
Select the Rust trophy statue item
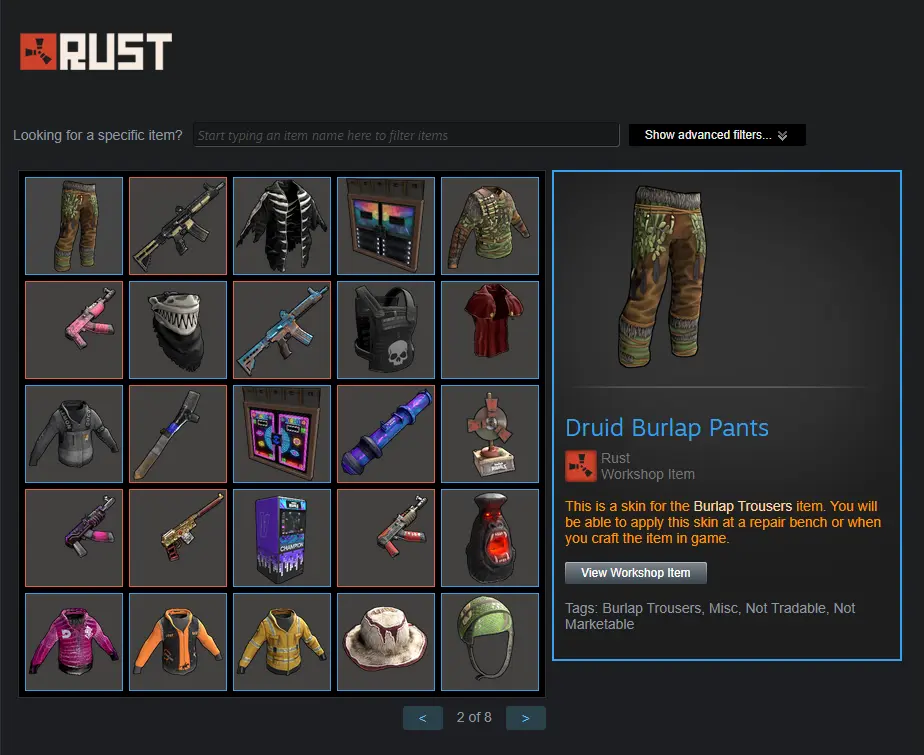point(490,434)
